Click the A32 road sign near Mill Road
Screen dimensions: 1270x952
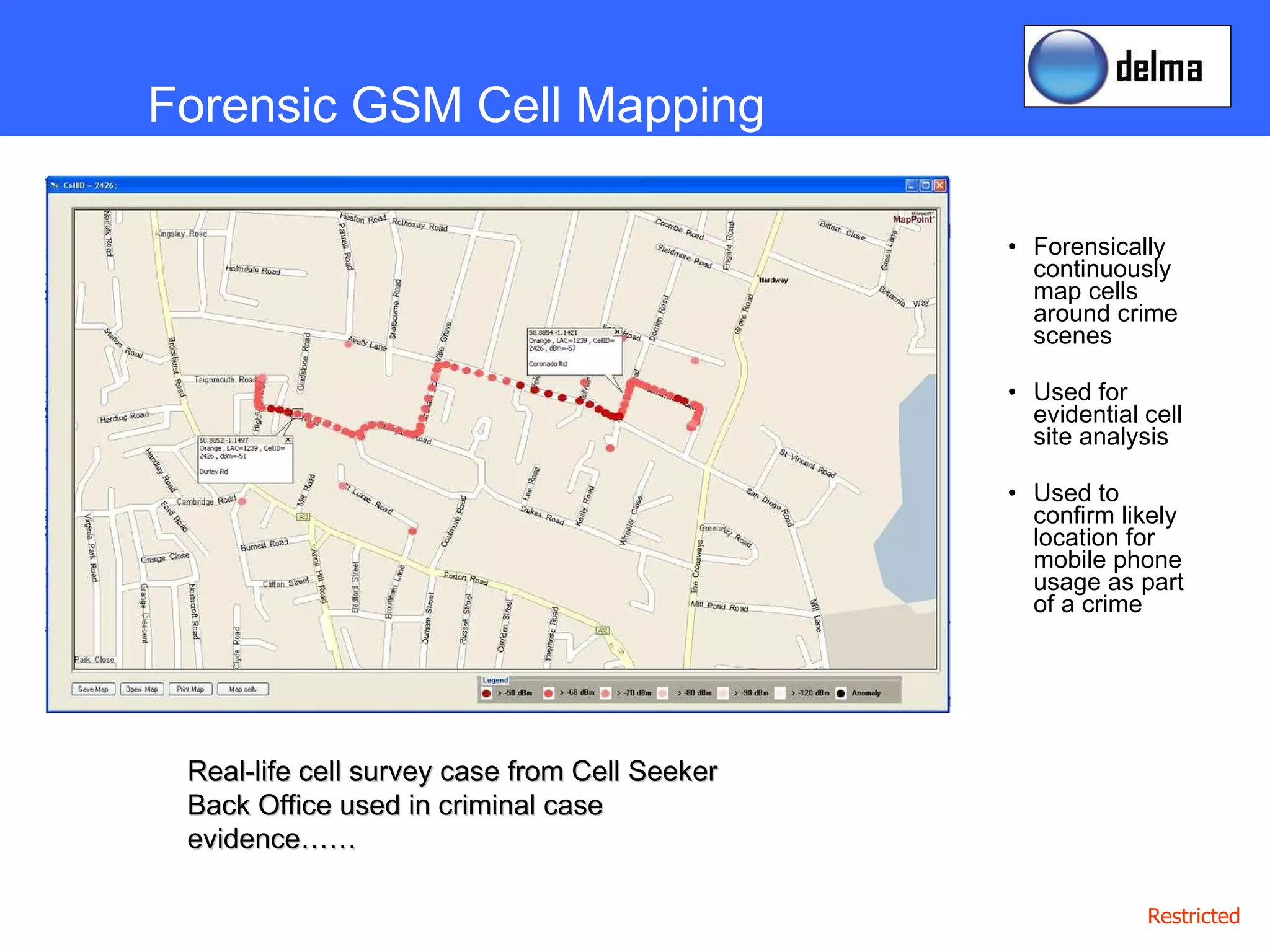click(x=303, y=516)
